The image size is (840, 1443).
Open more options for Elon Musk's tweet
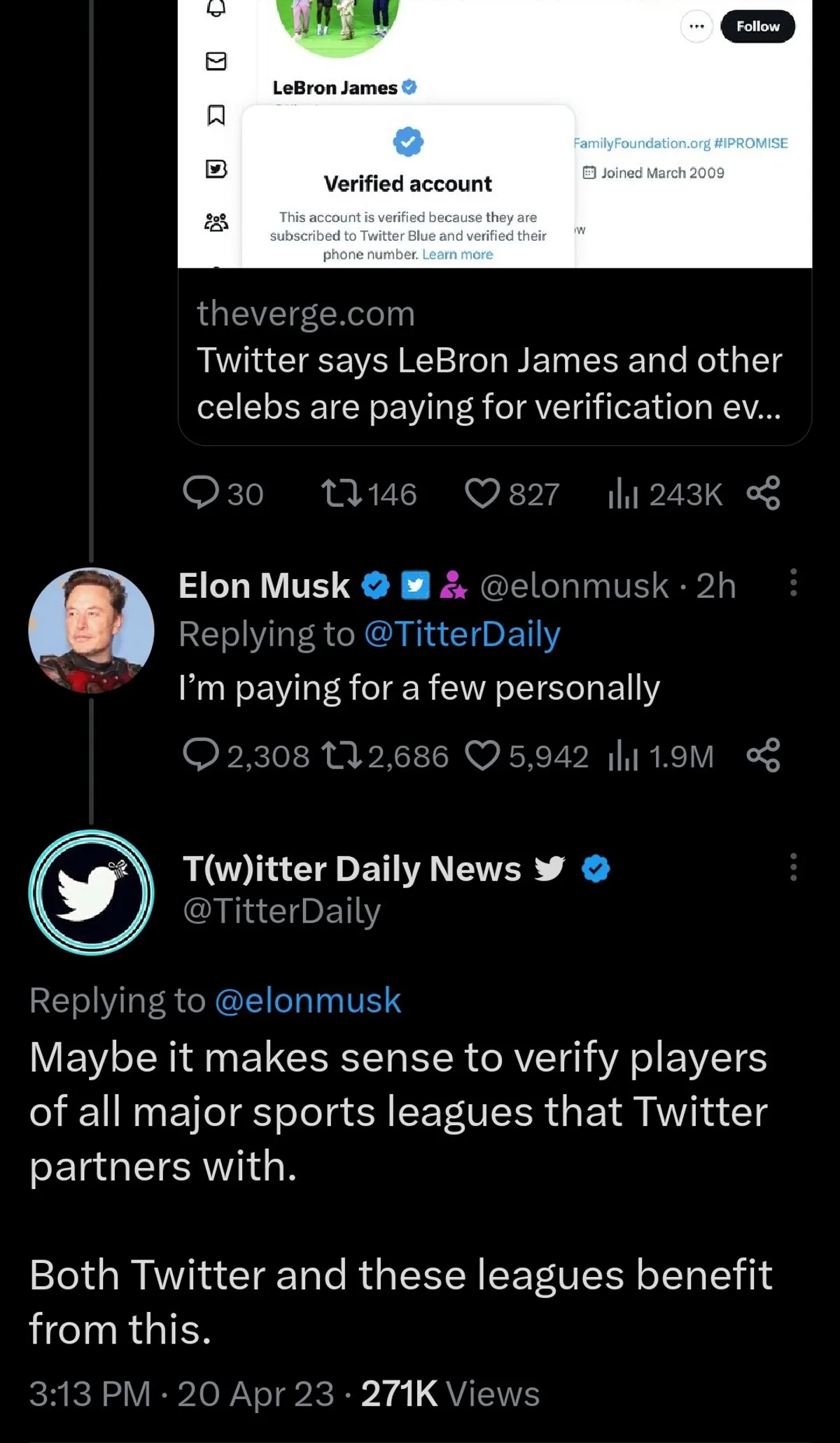coord(793,583)
